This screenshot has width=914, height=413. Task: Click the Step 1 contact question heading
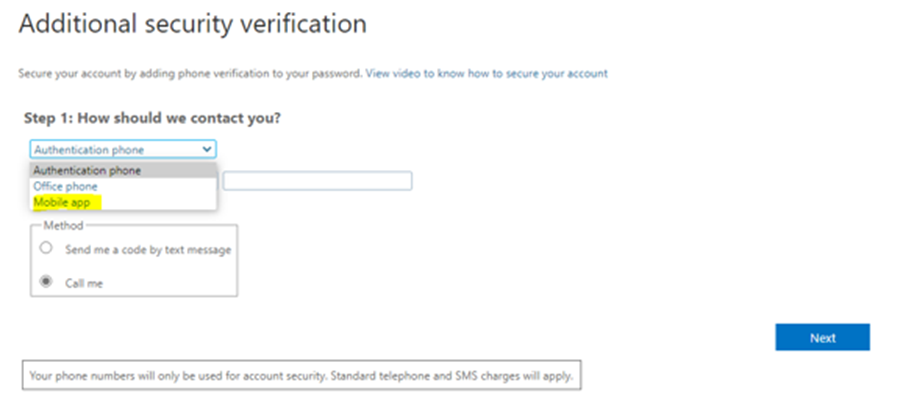(x=152, y=118)
